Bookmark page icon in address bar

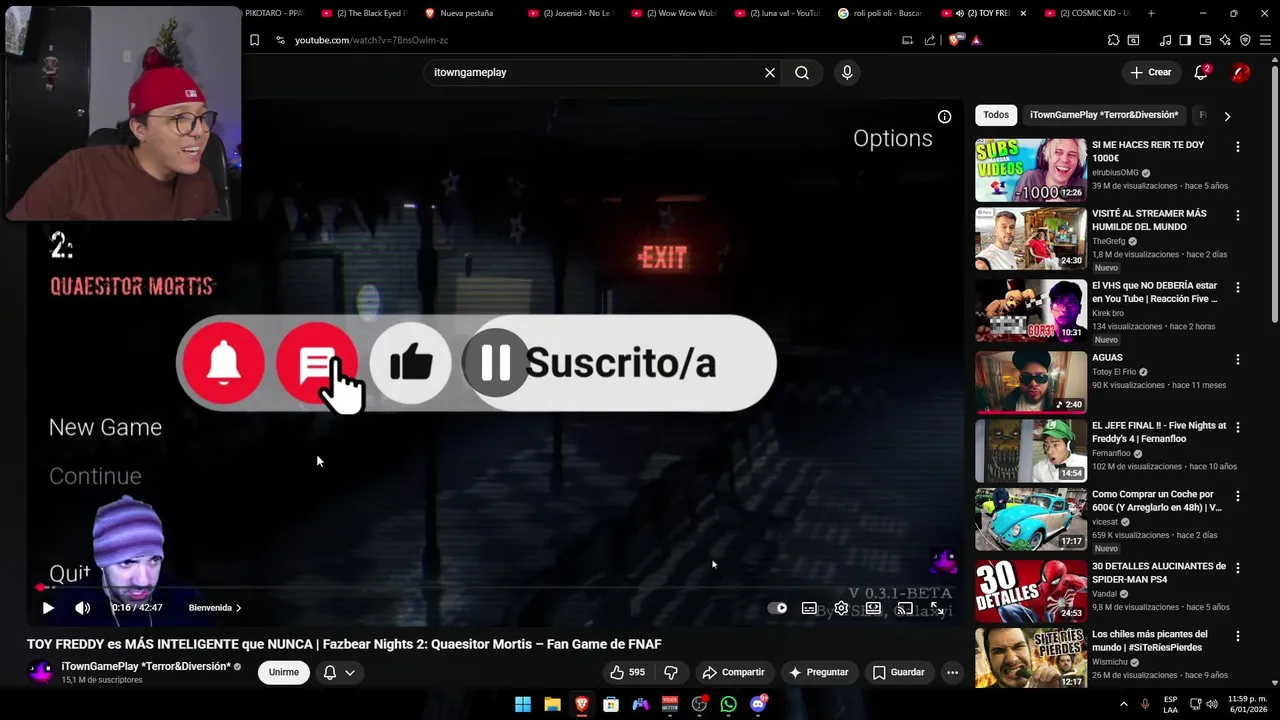tap(254, 40)
